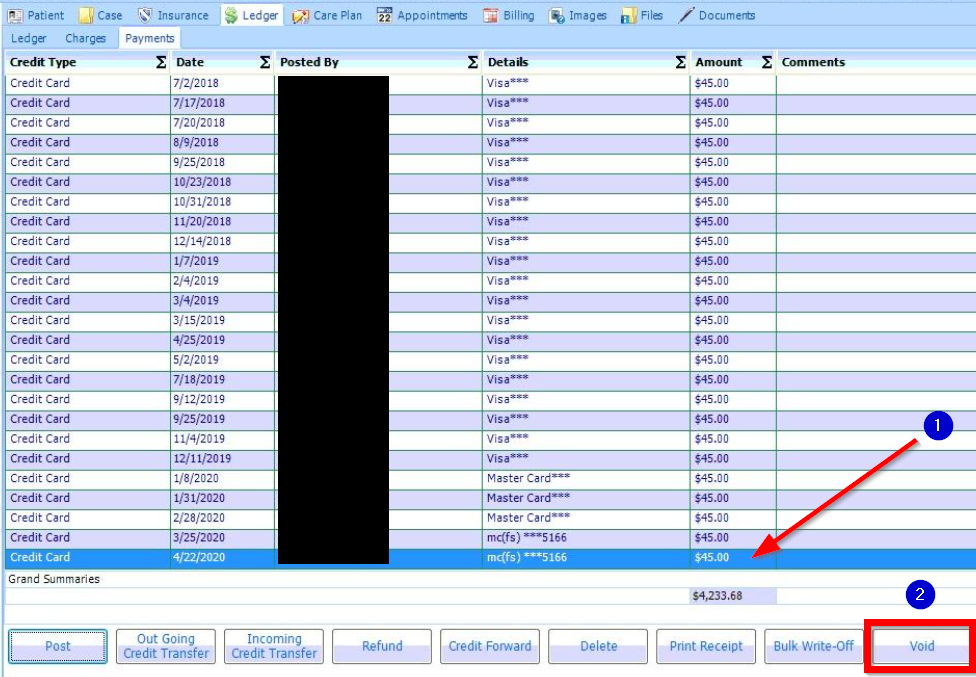Open the Documents tab
The height and width of the screenshot is (677, 976).
pyautogui.click(x=716, y=15)
